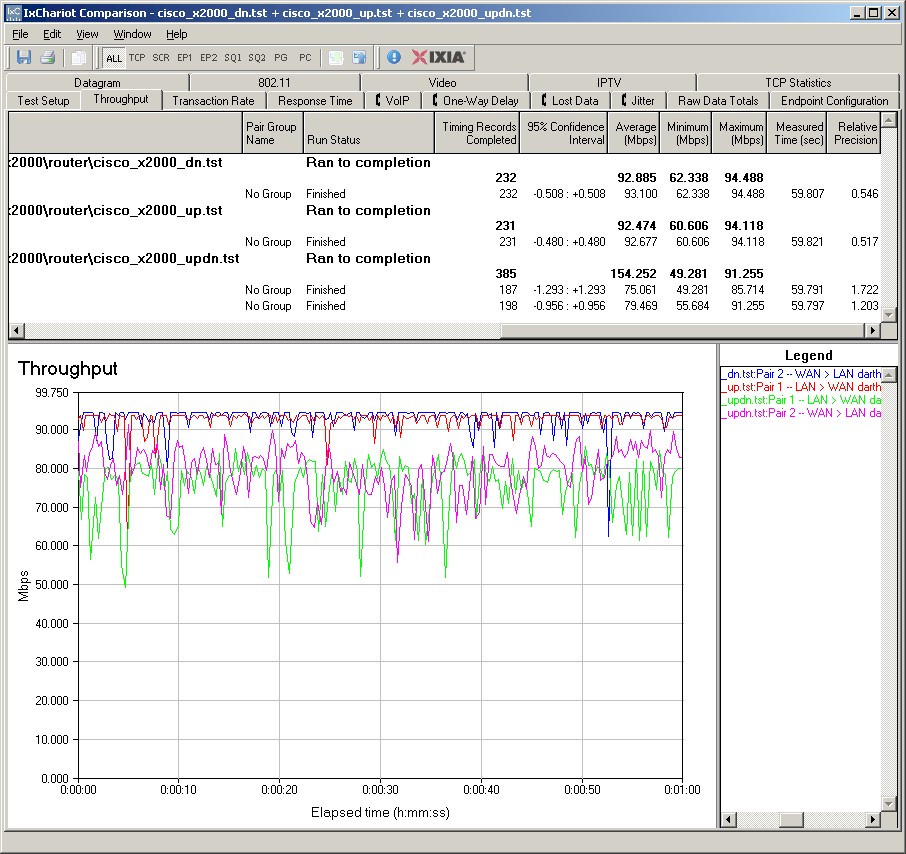
Task: Click the Measured Time (sec) column header
Action: click(x=797, y=133)
